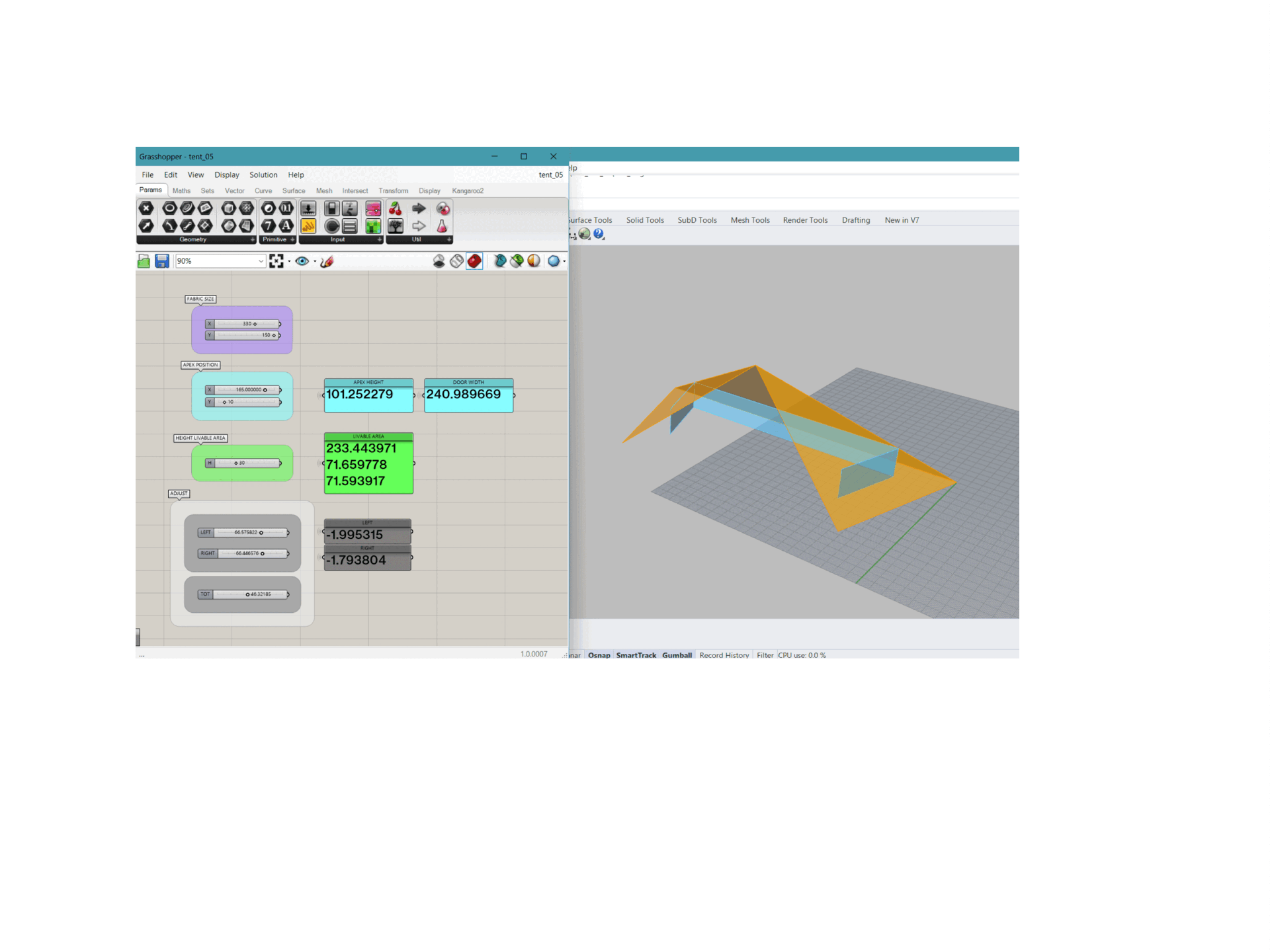Screen dimensions: 1270x952
Task: Open the Rhino Render Tools toolbar tab
Action: [805, 220]
